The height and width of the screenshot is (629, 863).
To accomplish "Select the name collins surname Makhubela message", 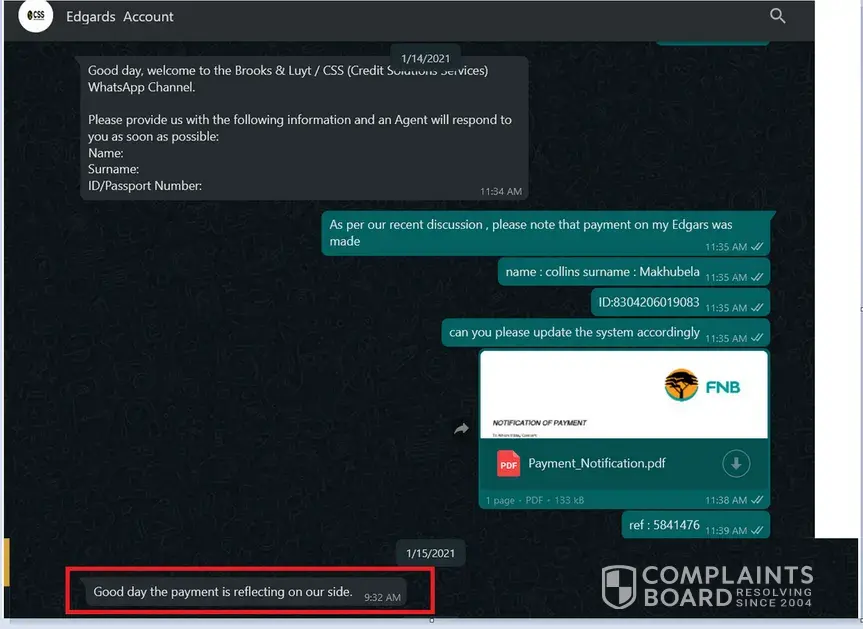I will [633, 272].
